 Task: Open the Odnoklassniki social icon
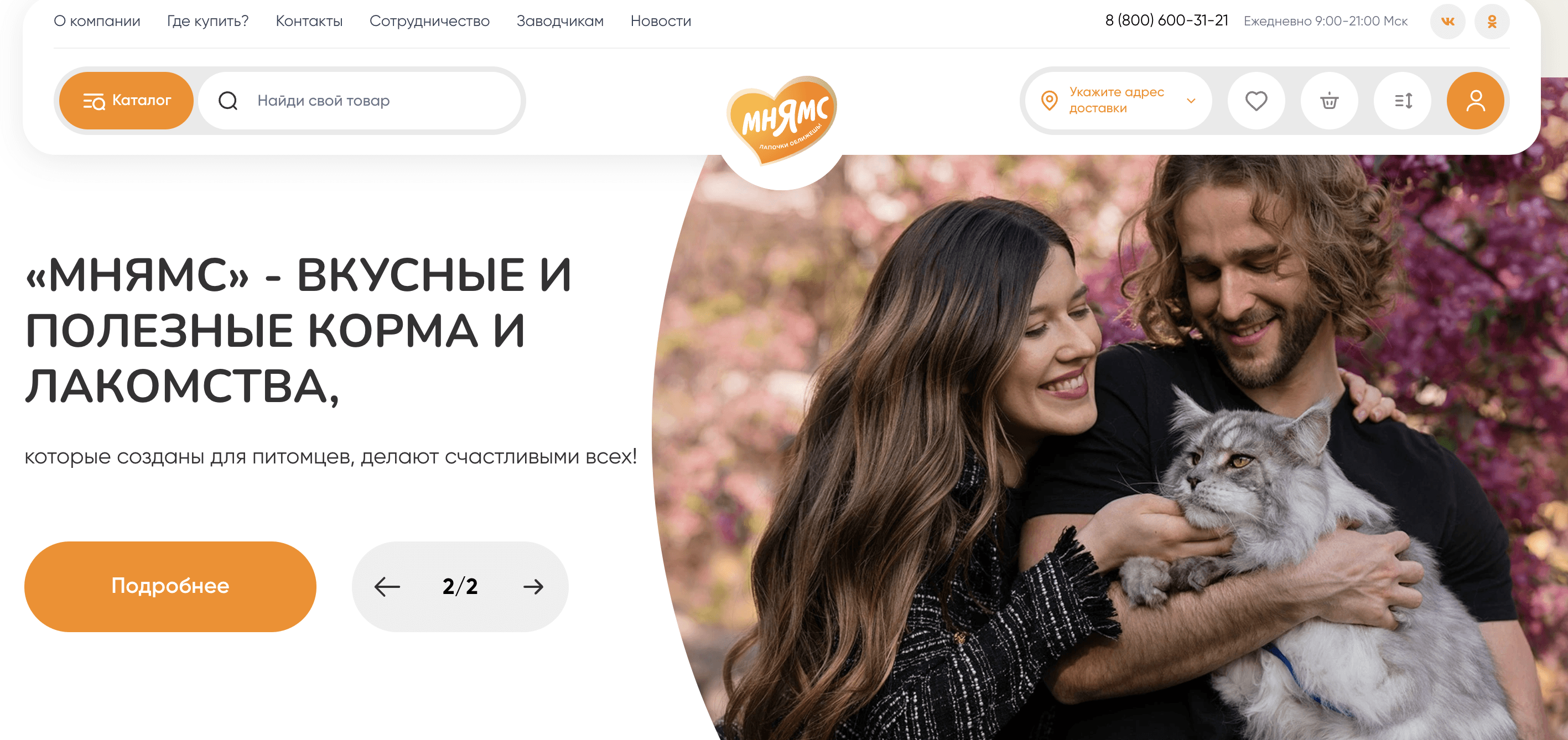[x=1492, y=22]
